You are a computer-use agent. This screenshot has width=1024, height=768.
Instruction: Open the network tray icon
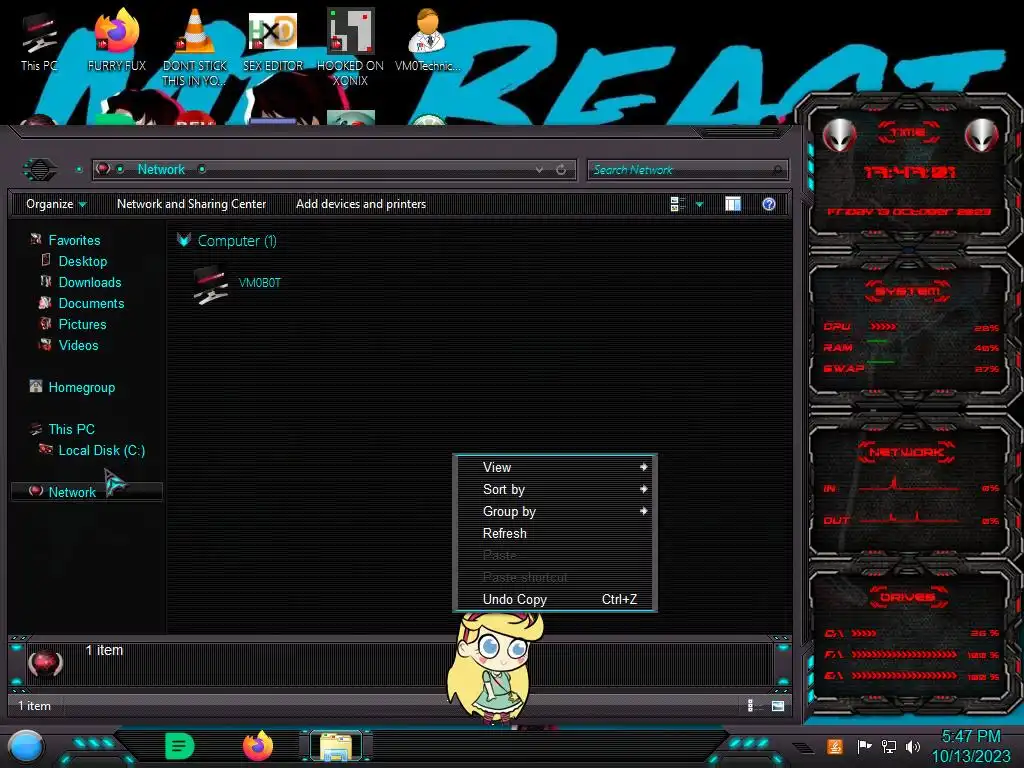[x=888, y=746]
